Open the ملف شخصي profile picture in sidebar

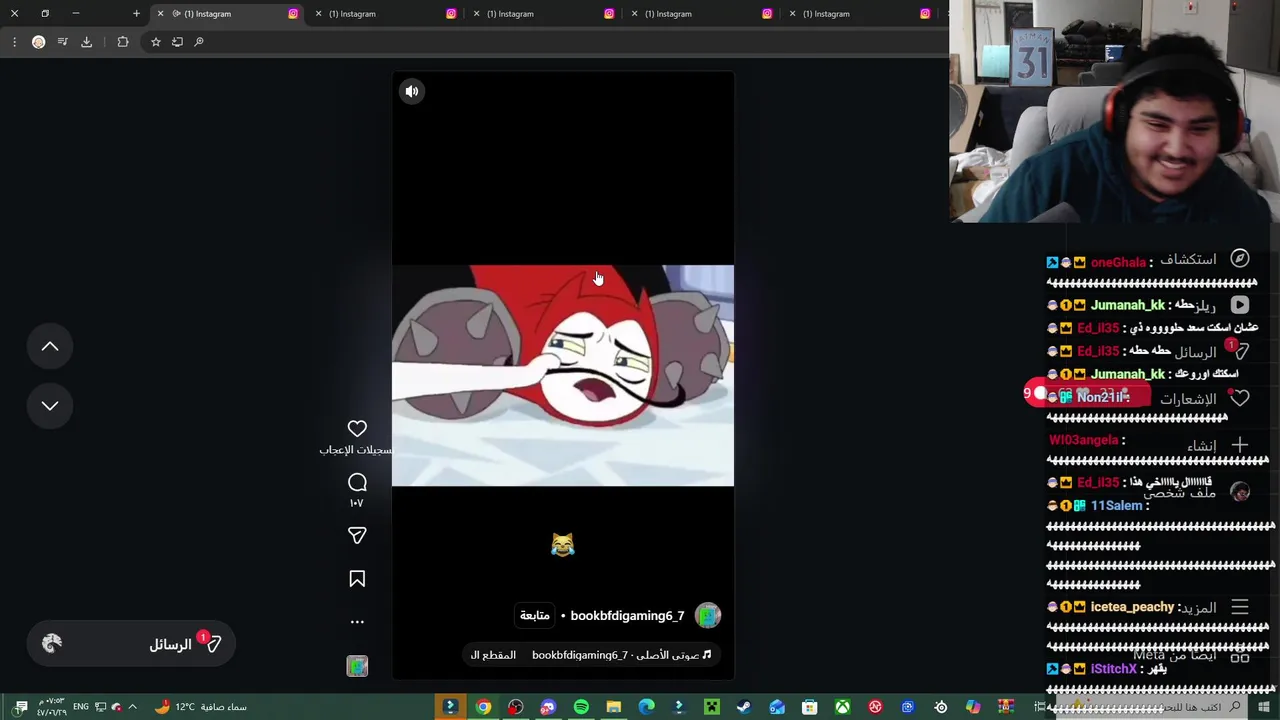1240,492
